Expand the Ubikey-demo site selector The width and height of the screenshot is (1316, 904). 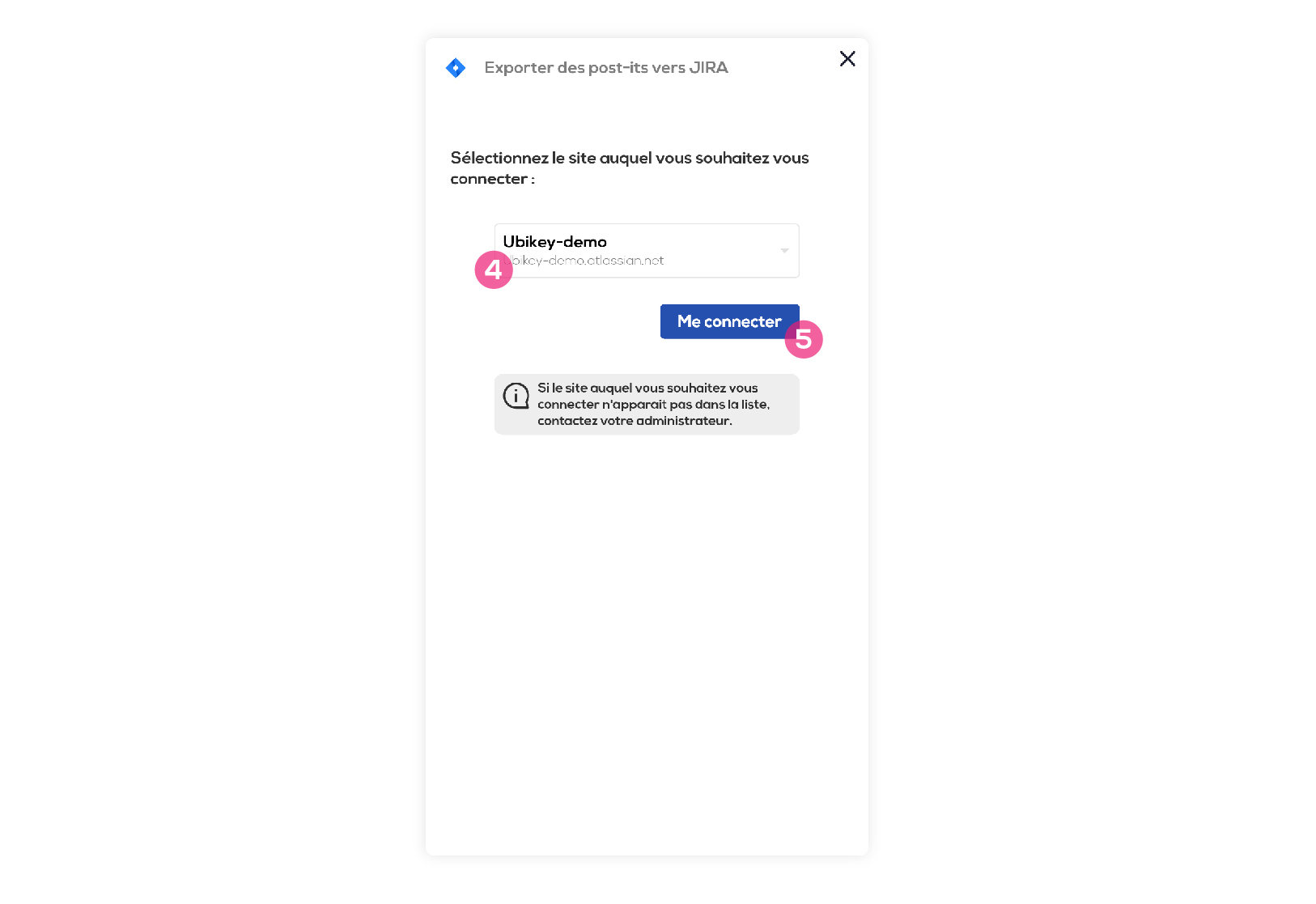click(647, 251)
